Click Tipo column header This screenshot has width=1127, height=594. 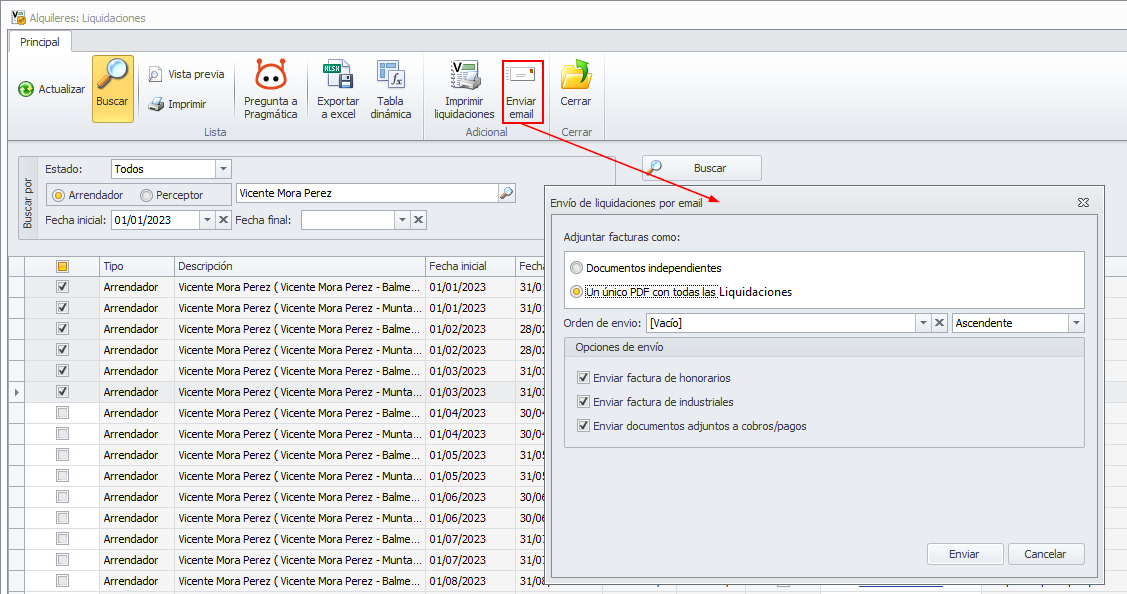pyautogui.click(x=137, y=266)
